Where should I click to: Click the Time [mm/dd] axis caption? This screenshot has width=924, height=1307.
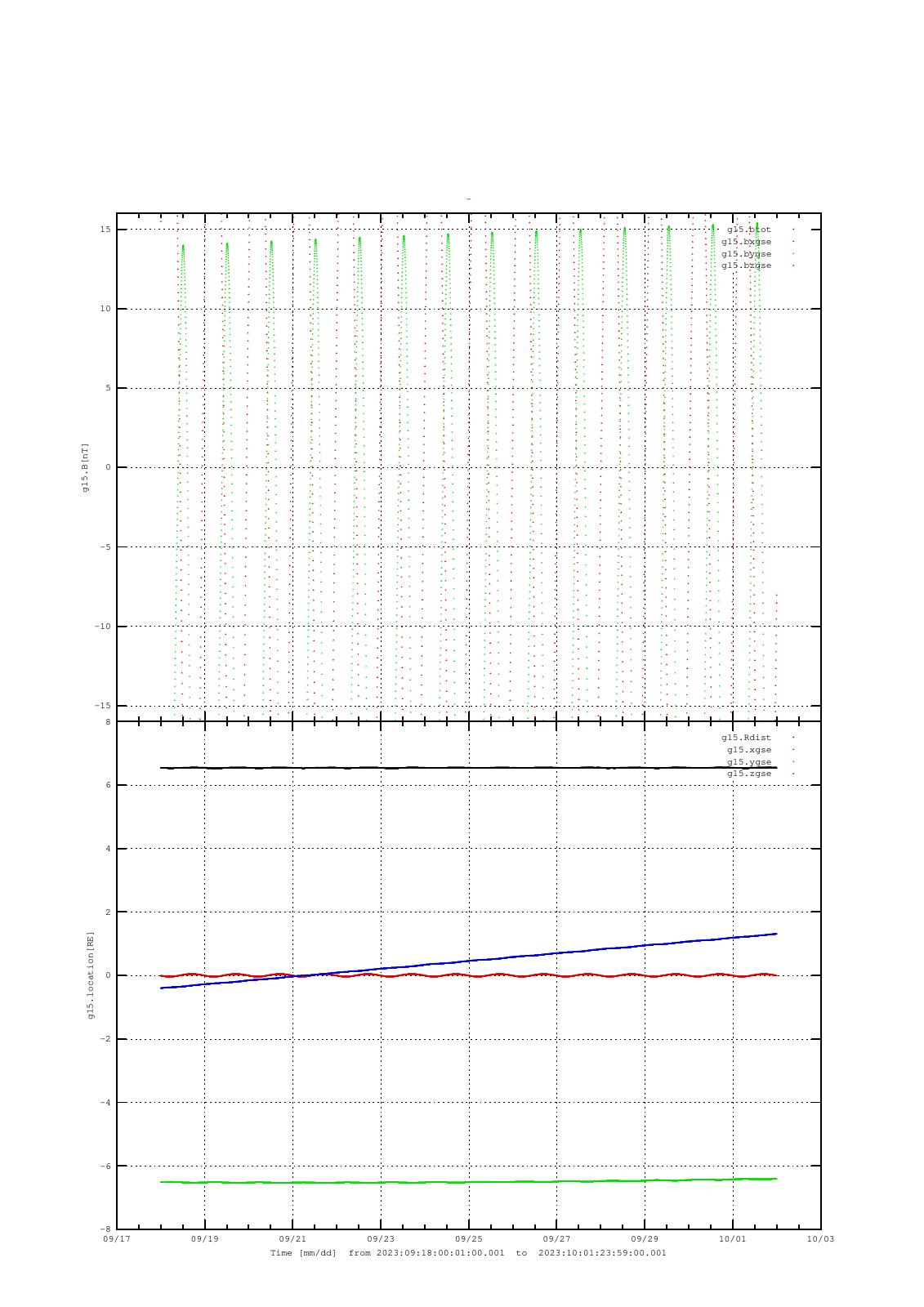click(468, 1253)
